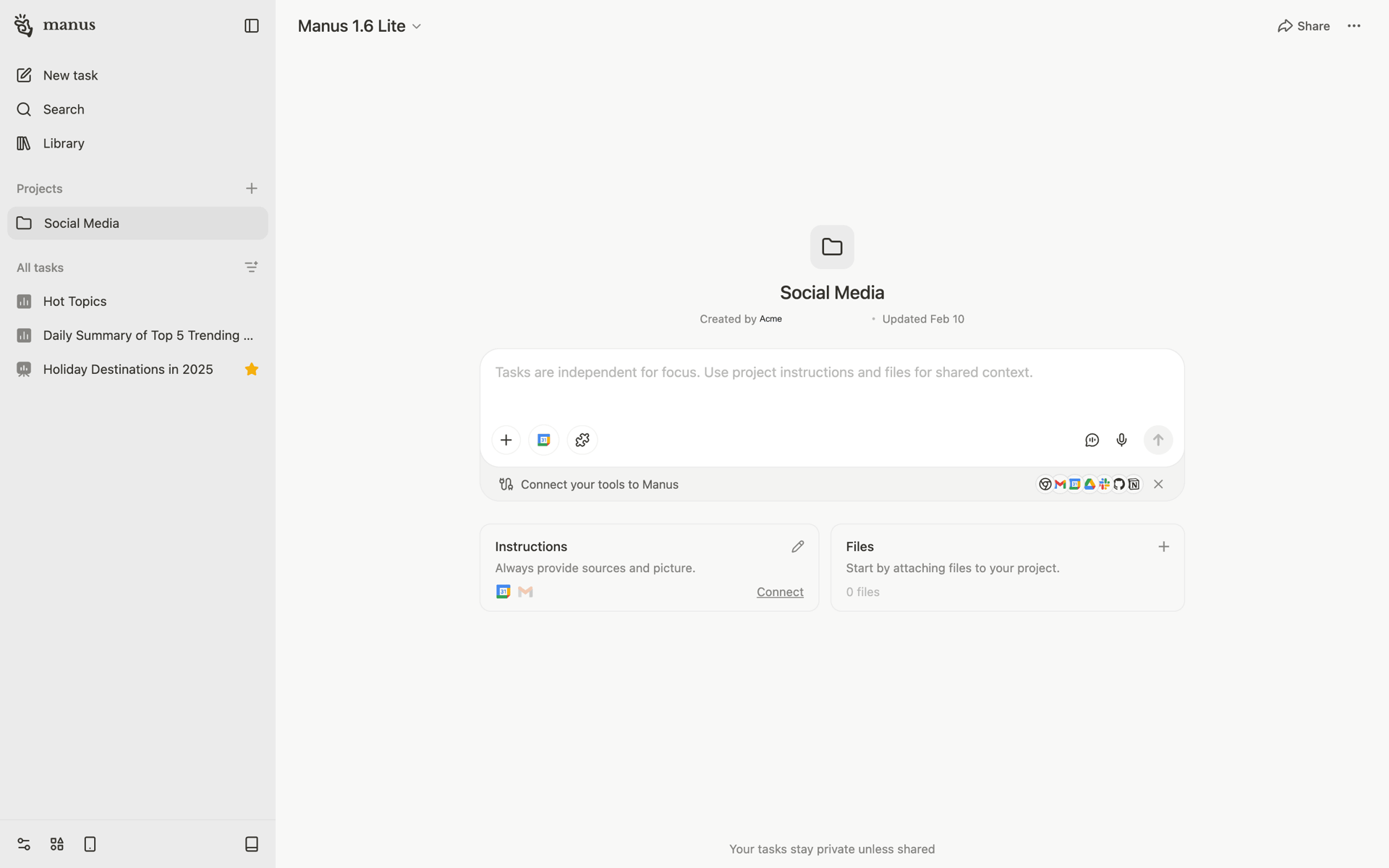Open the Daily Summary of Top 5 Trending task
The height and width of the screenshot is (868, 1389).
(137, 336)
